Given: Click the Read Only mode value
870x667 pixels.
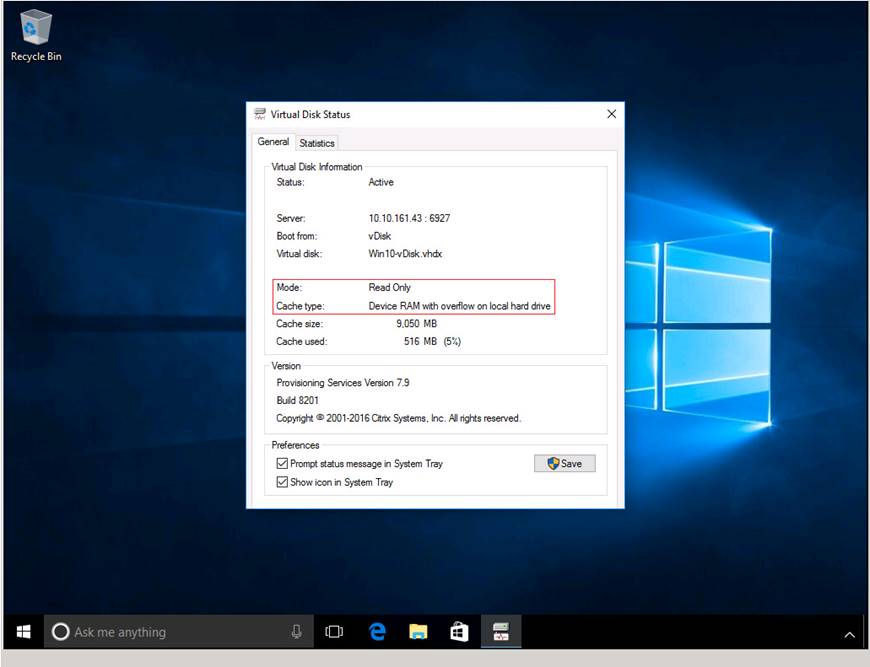Looking at the screenshot, I should point(390,287).
